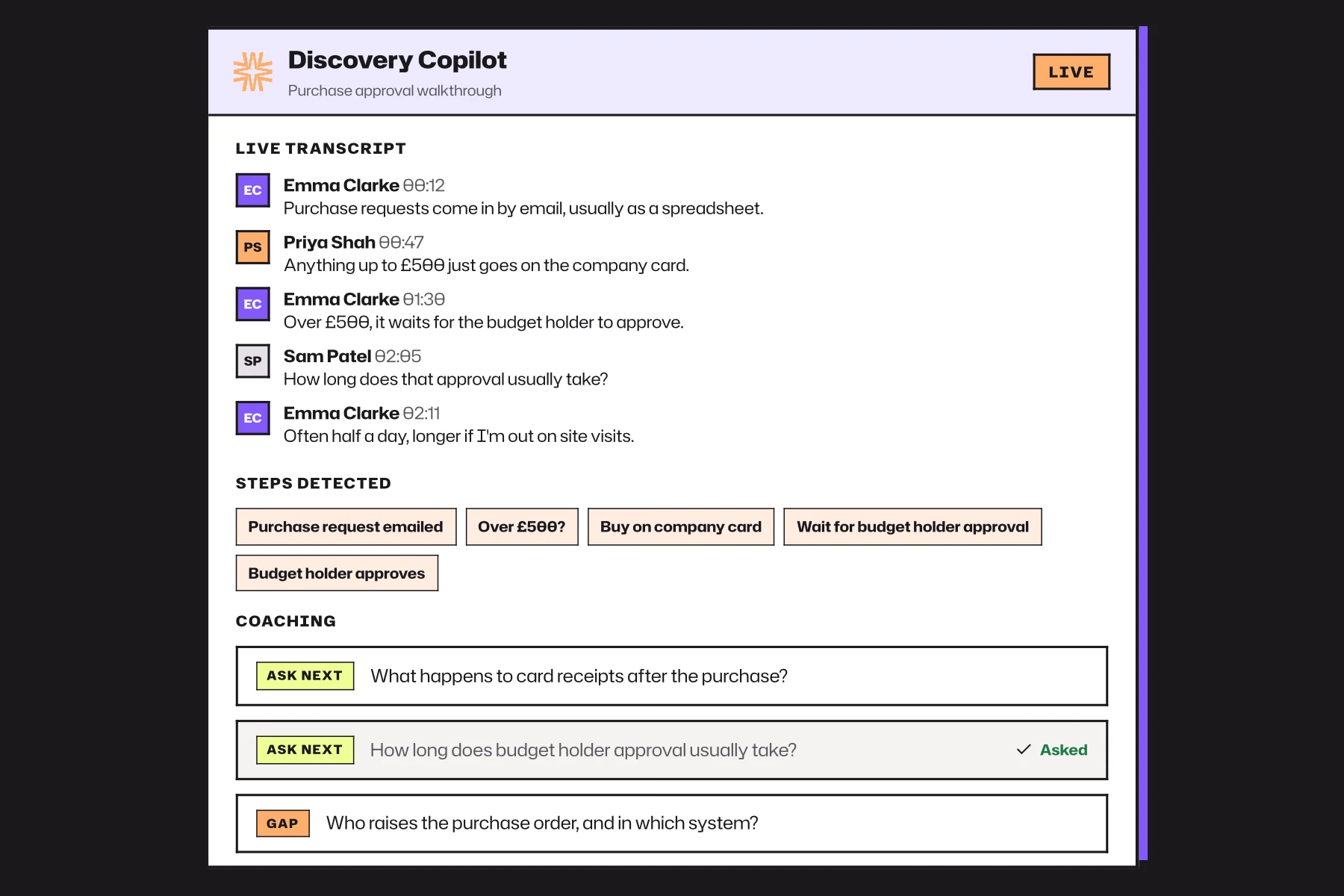Click the purple vertical scrollbar on right edge
Viewport: 1344px width, 896px height.
click(x=1143, y=444)
